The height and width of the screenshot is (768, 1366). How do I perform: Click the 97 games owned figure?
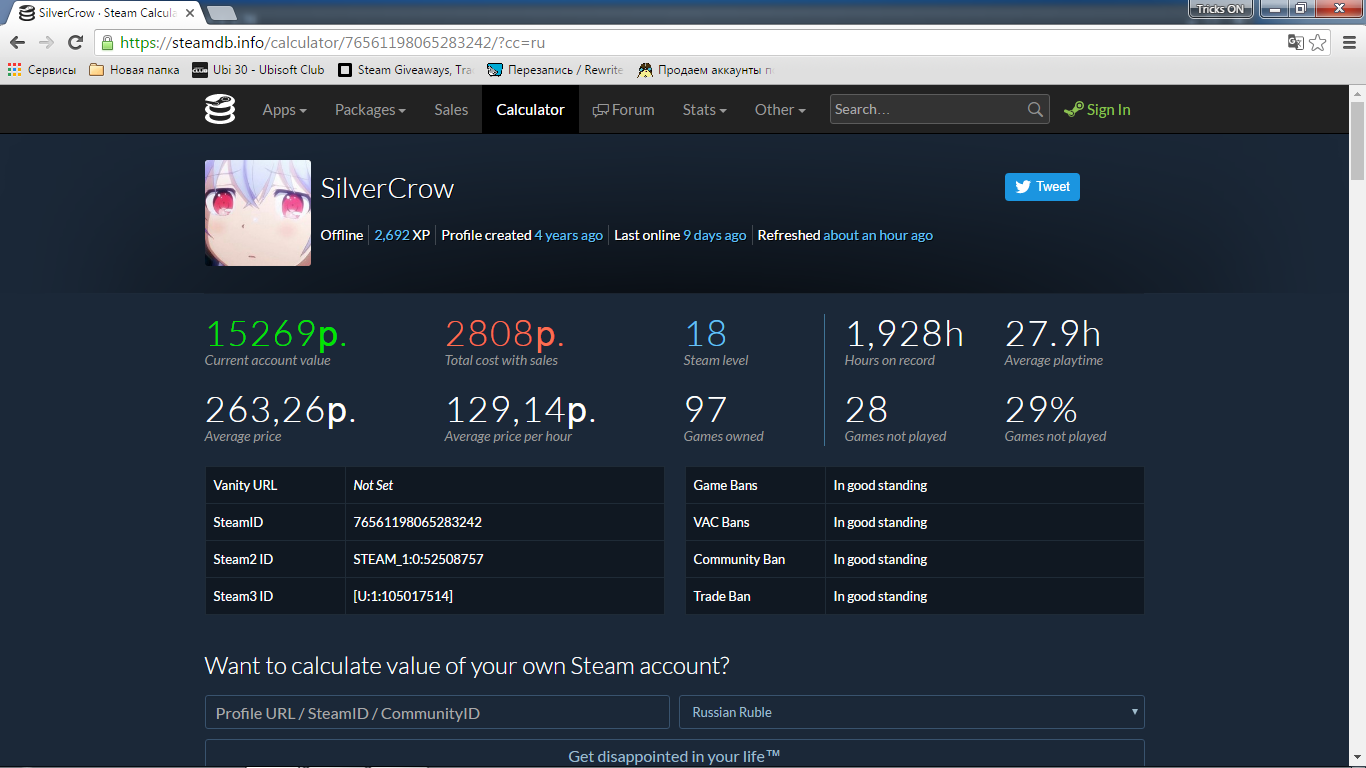tap(705, 410)
